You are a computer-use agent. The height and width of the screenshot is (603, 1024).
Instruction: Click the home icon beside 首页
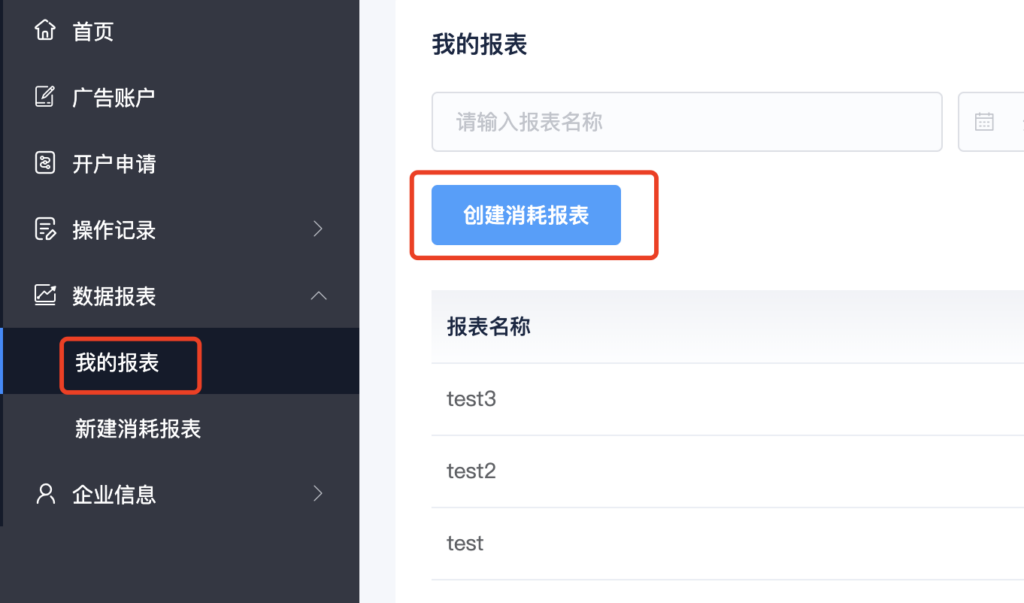pos(45,30)
